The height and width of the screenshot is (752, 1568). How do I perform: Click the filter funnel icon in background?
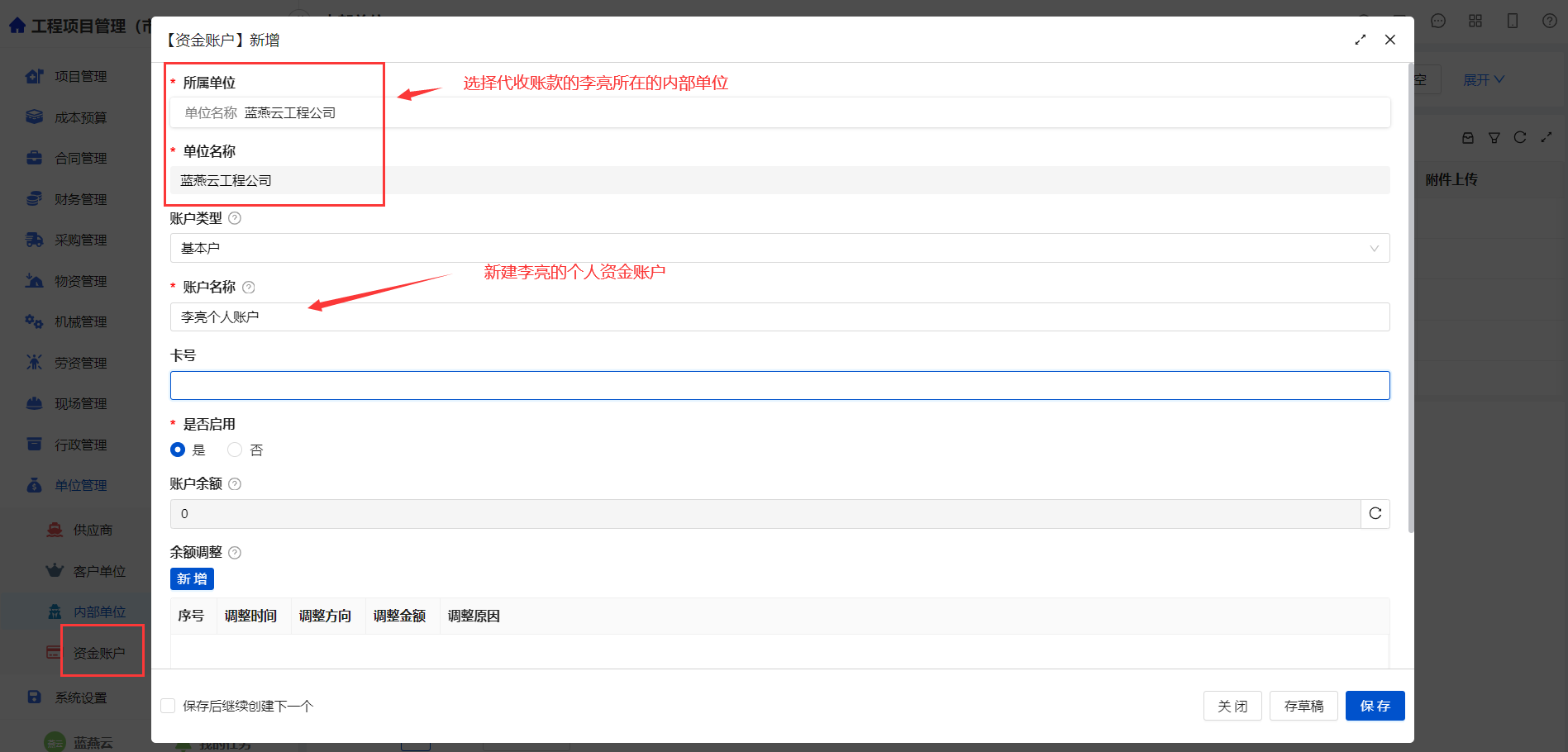pyautogui.click(x=1494, y=138)
